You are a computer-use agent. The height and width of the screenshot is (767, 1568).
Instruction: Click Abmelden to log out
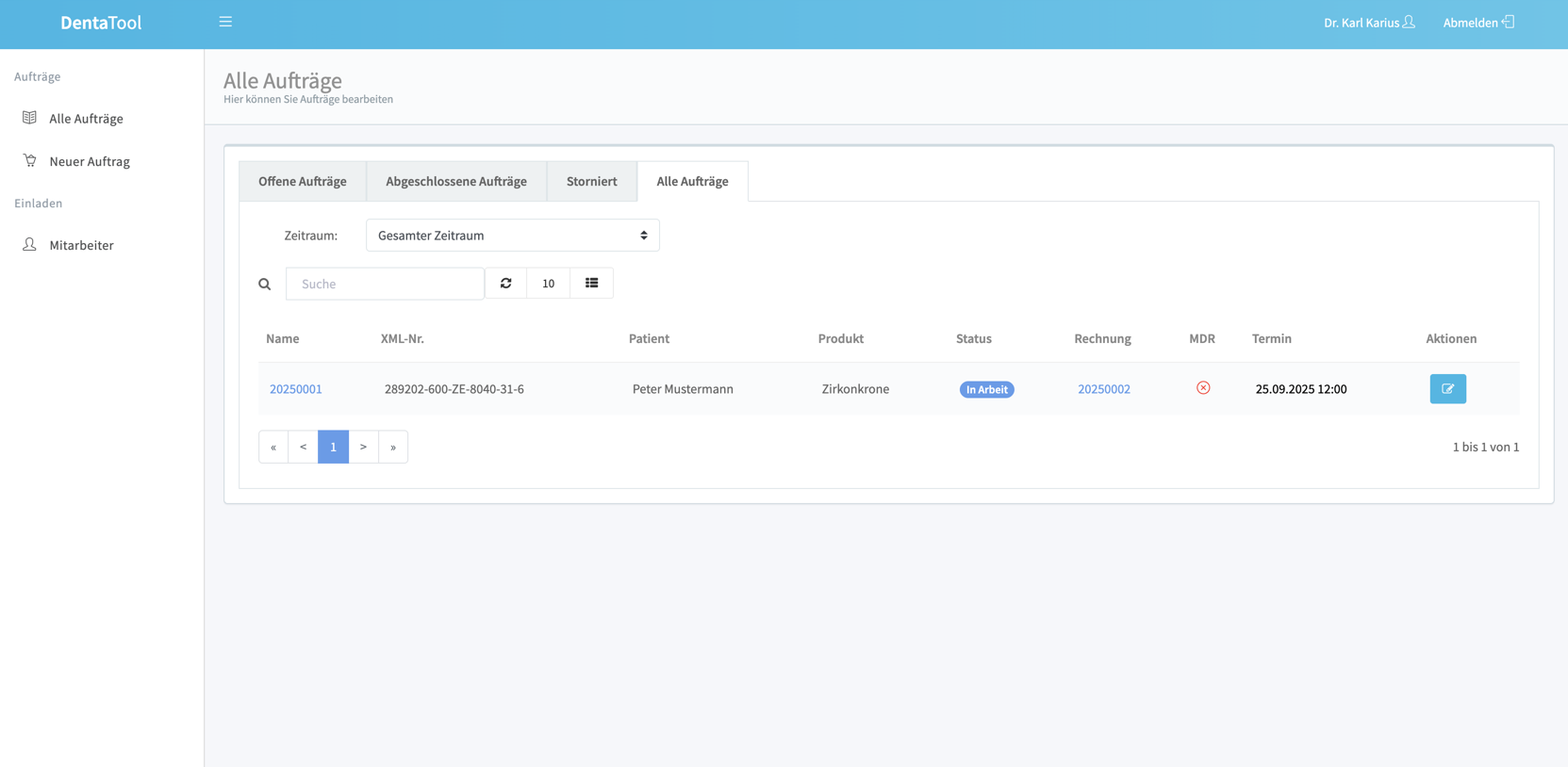click(x=1477, y=23)
